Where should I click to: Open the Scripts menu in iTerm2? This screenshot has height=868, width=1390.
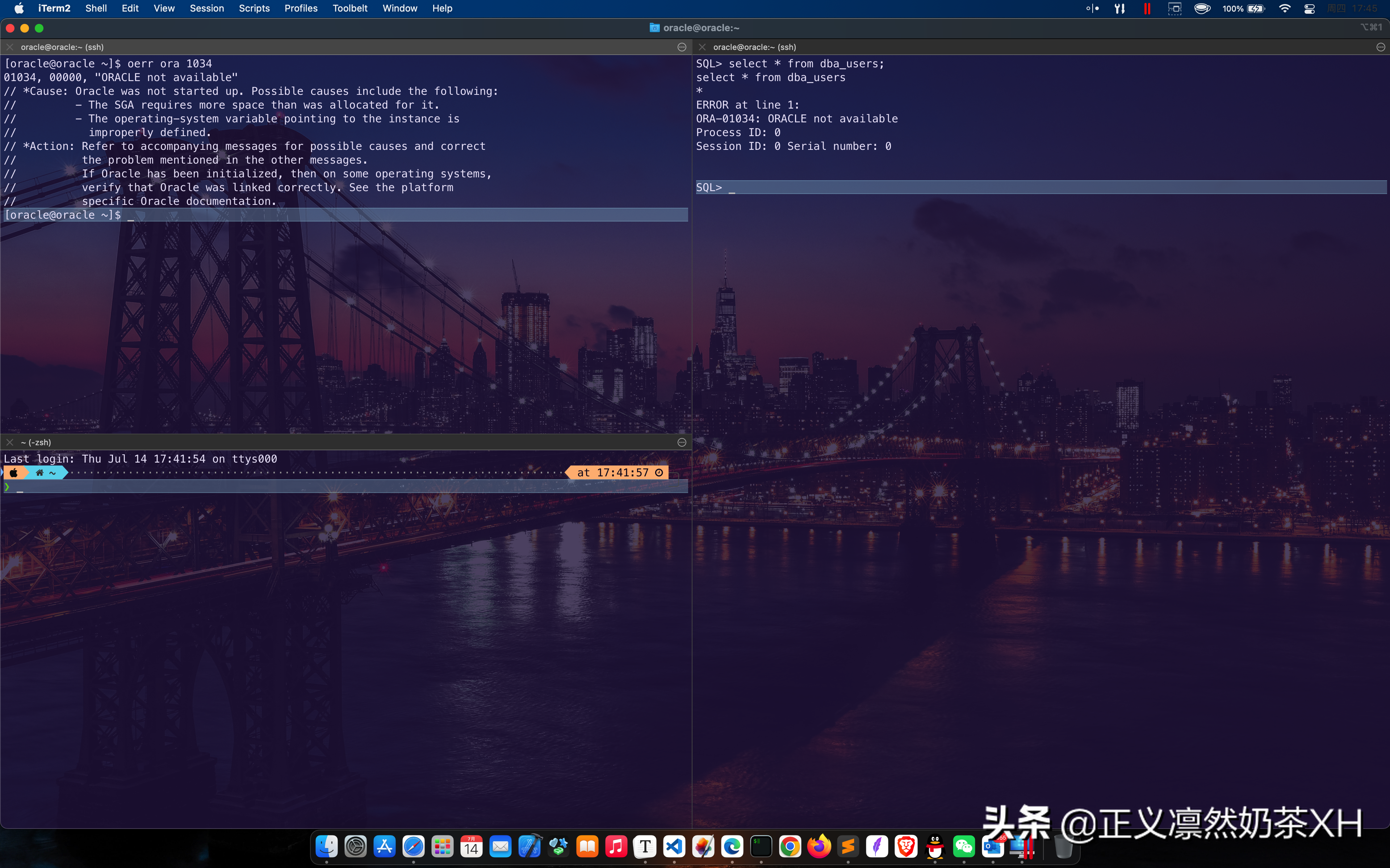253,8
